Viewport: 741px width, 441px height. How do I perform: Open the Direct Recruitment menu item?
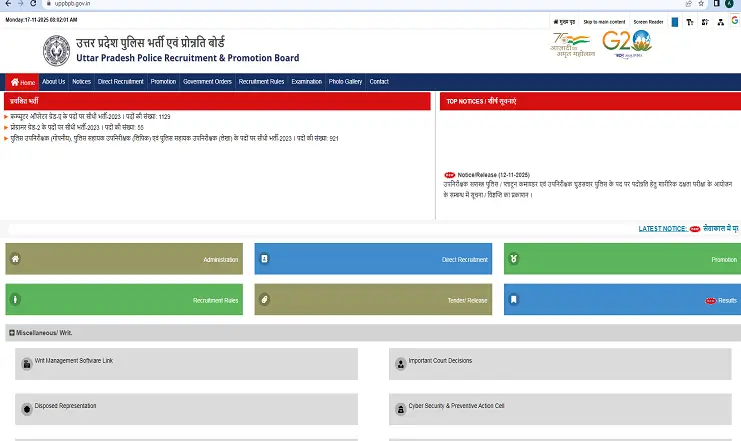(121, 82)
